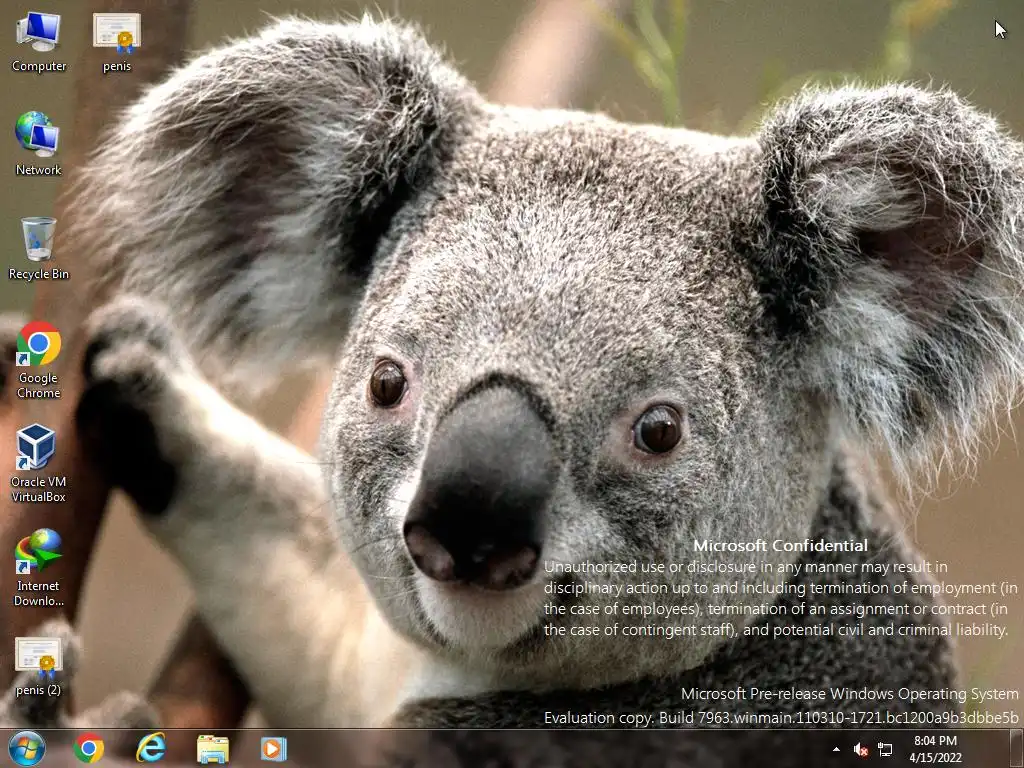Open the muted volume tray icon
The height and width of the screenshot is (768, 1024).
pyautogui.click(x=861, y=749)
